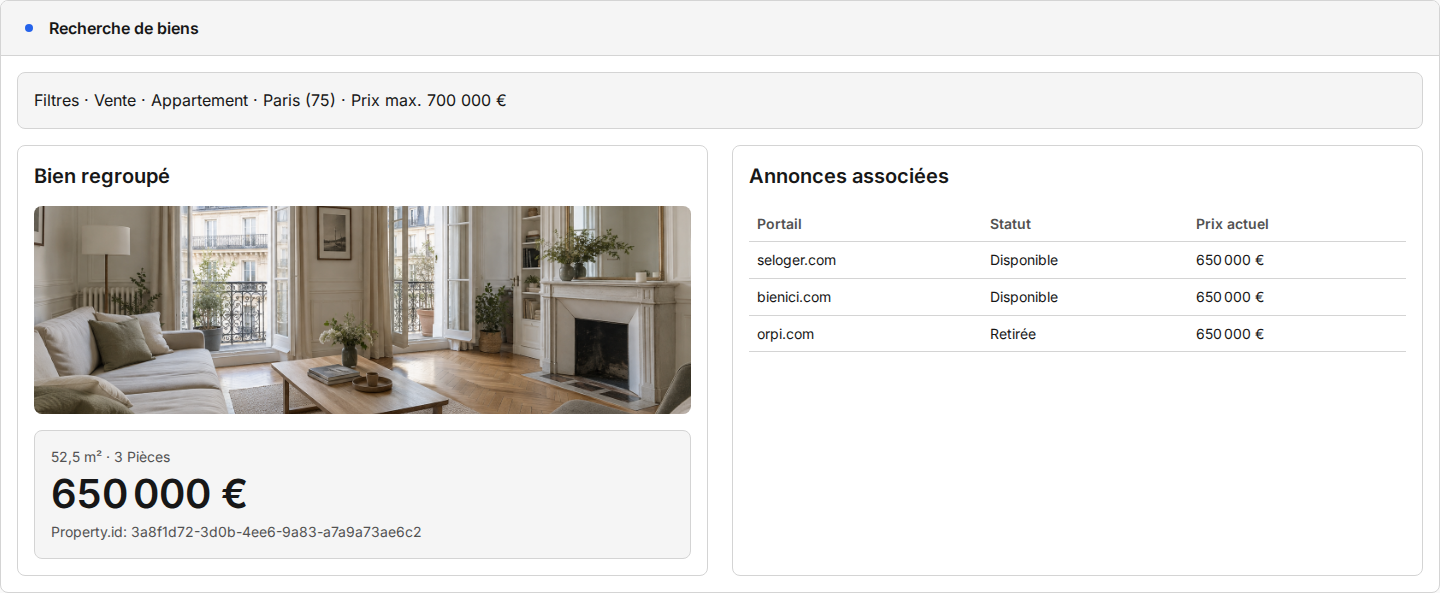This screenshot has height=593, width=1440.
Task: Click the Statut column header
Action: tap(1010, 224)
